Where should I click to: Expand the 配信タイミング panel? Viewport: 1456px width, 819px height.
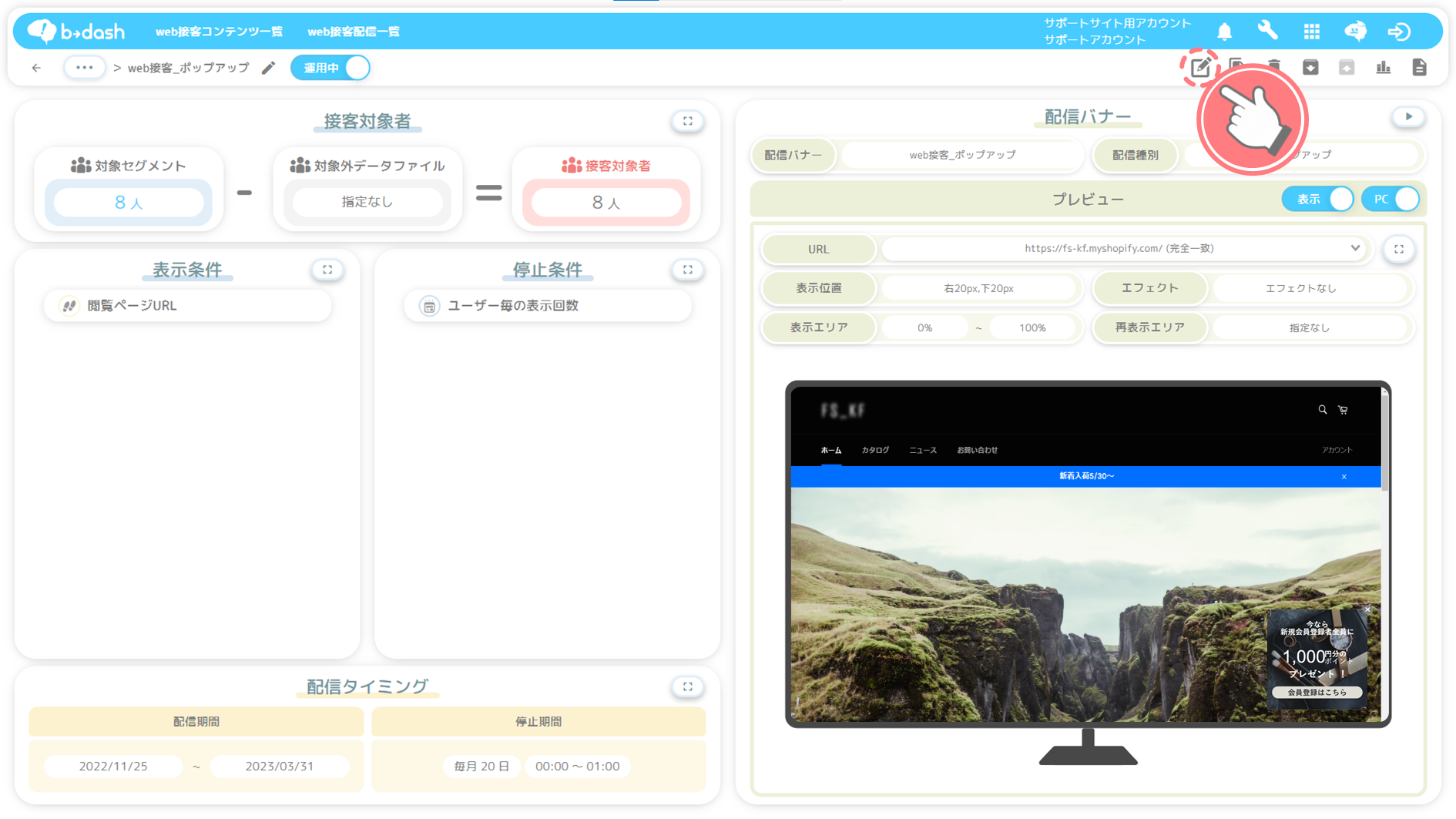tap(688, 686)
